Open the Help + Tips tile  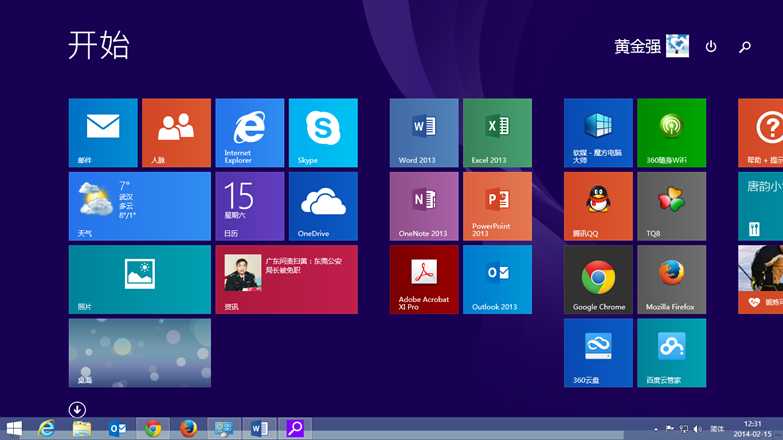pos(761,133)
